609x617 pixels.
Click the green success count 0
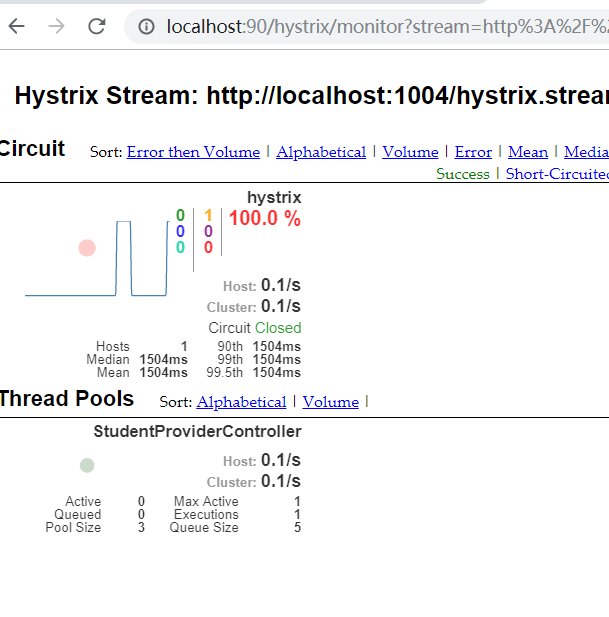(x=180, y=215)
